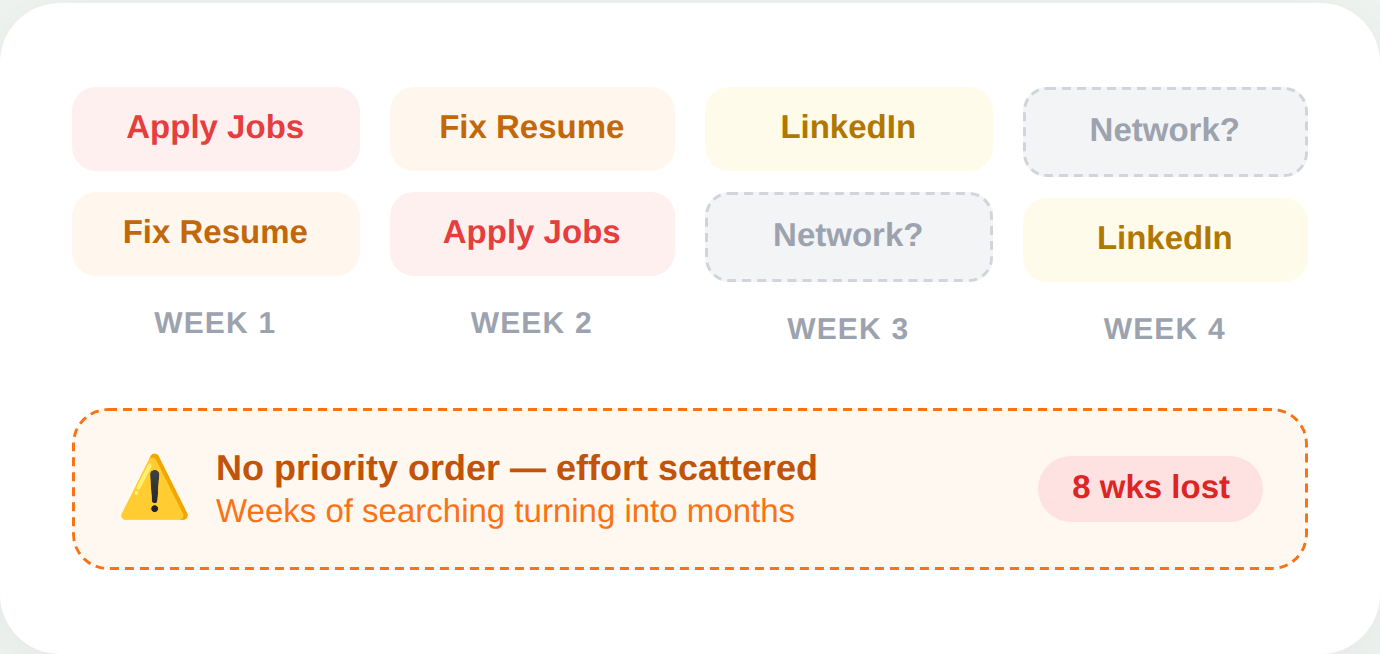Click the words "turning into months" in the subtitle
The width and height of the screenshot is (1380, 654).
click(x=654, y=511)
